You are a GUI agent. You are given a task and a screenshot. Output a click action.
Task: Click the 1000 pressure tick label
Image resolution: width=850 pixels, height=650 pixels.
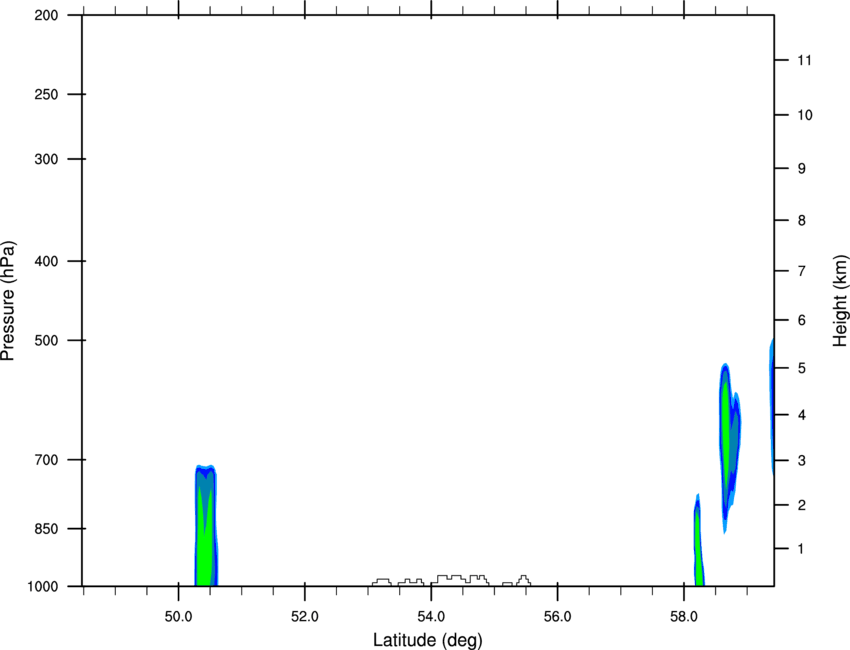pyautogui.click(x=42, y=586)
